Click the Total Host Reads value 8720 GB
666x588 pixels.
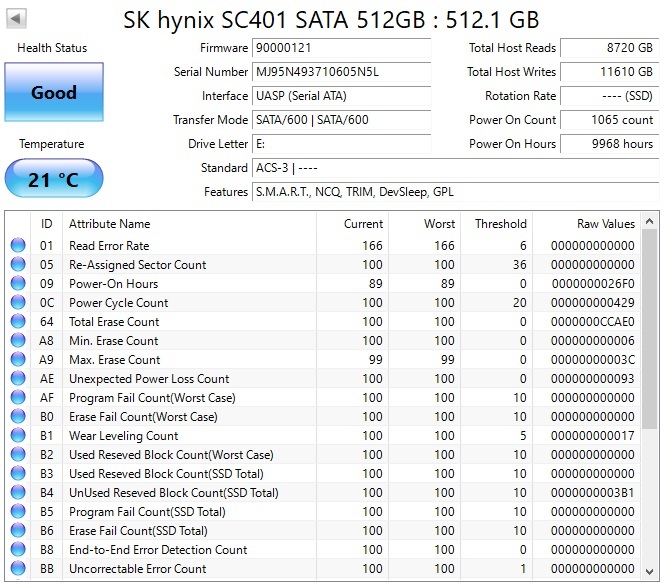pyautogui.click(x=610, y=48)
